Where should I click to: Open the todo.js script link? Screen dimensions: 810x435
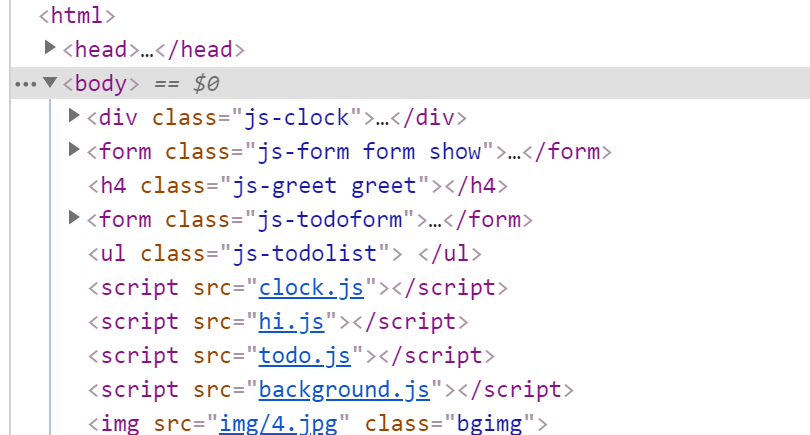[305, 356]
